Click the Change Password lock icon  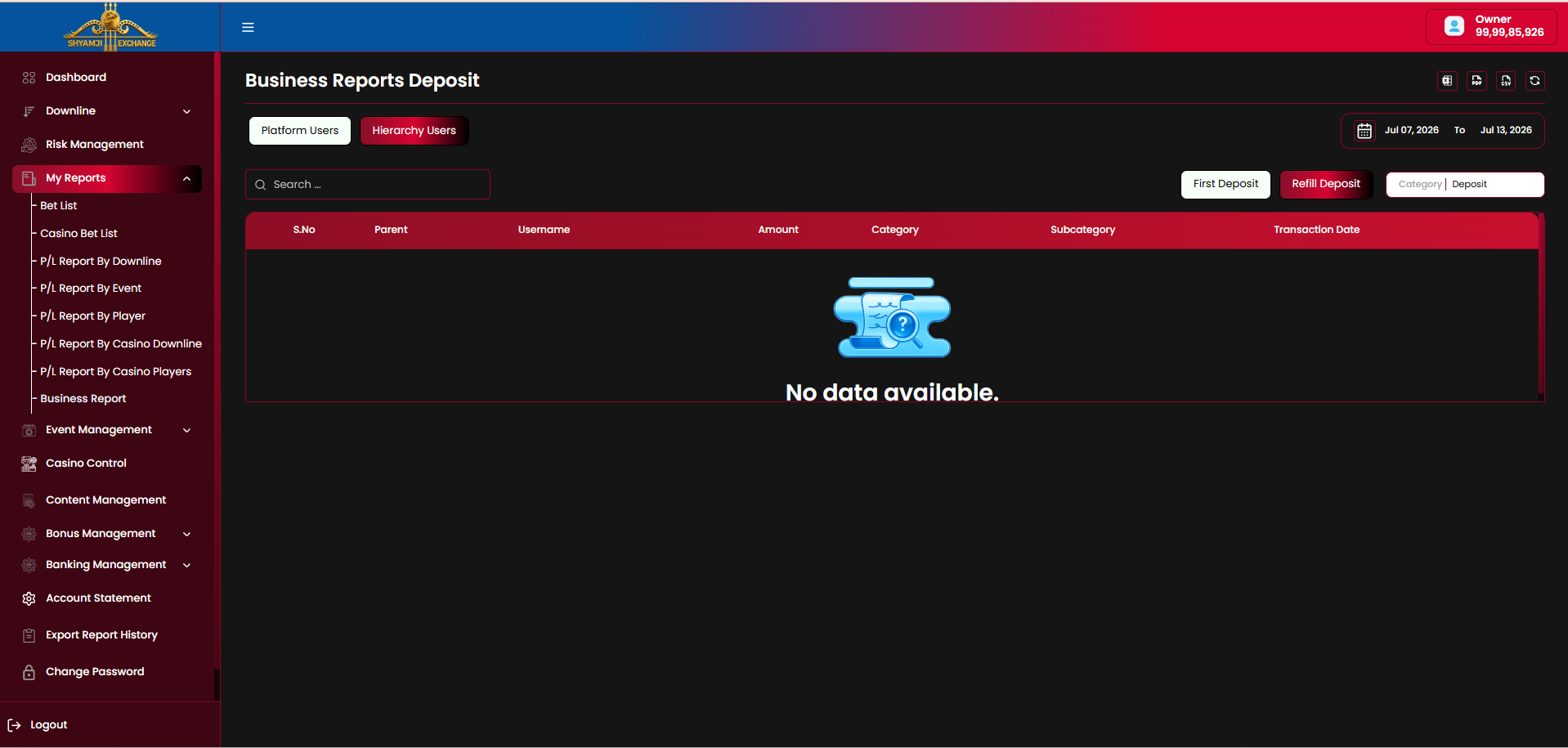(x=29, y=672)
